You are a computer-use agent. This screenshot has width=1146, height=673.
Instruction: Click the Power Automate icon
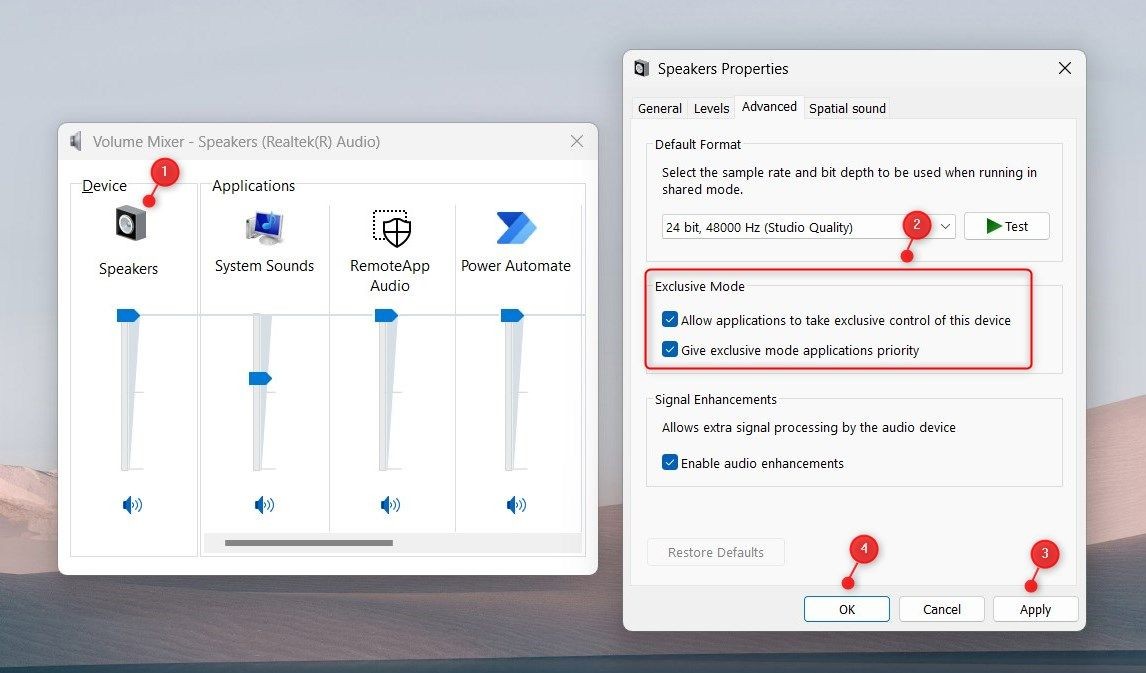(516, 227)
